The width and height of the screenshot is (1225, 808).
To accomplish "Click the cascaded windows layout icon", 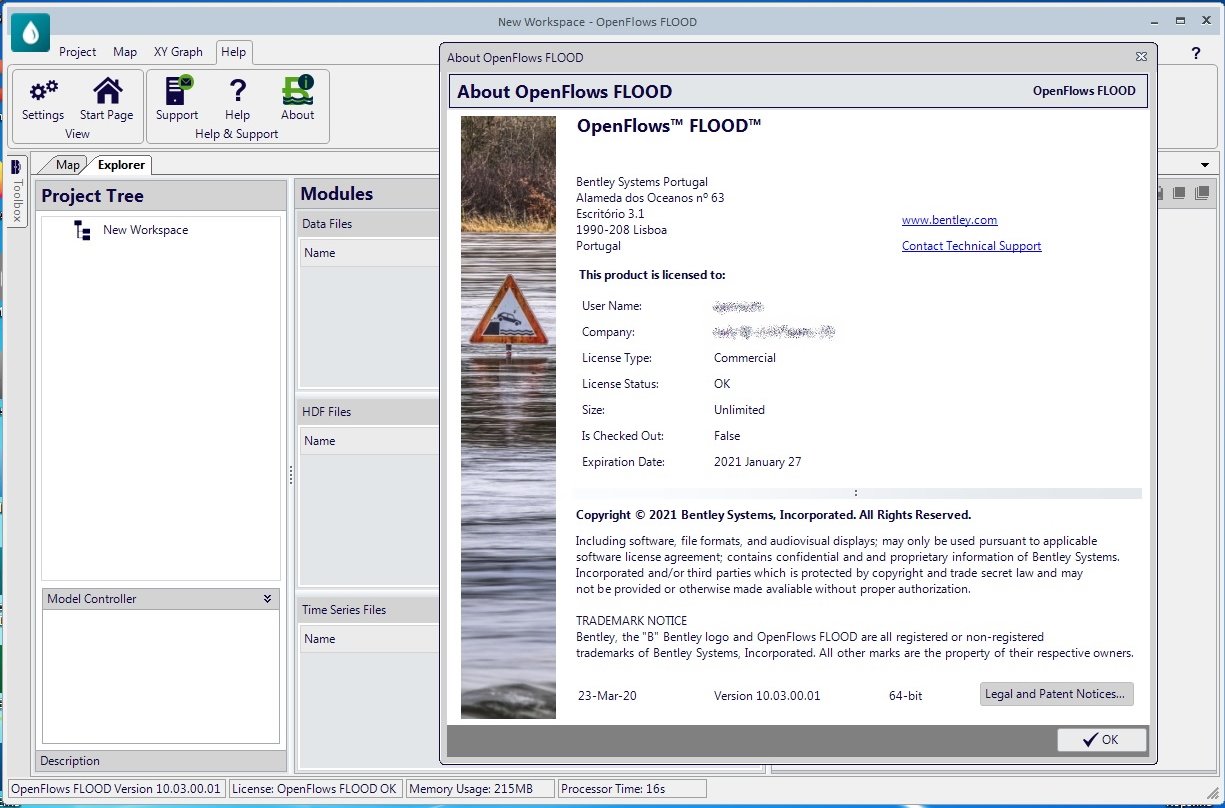I will click(1201, 193).
